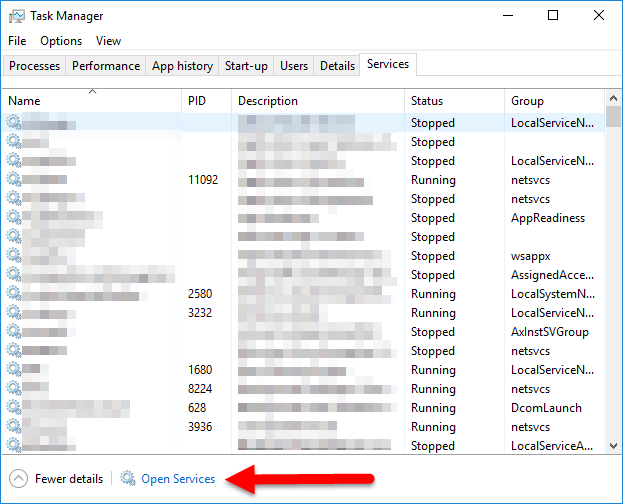Screen dimensions: 623x504
Task: Close the Task Manager window
Action: [599, 16]
